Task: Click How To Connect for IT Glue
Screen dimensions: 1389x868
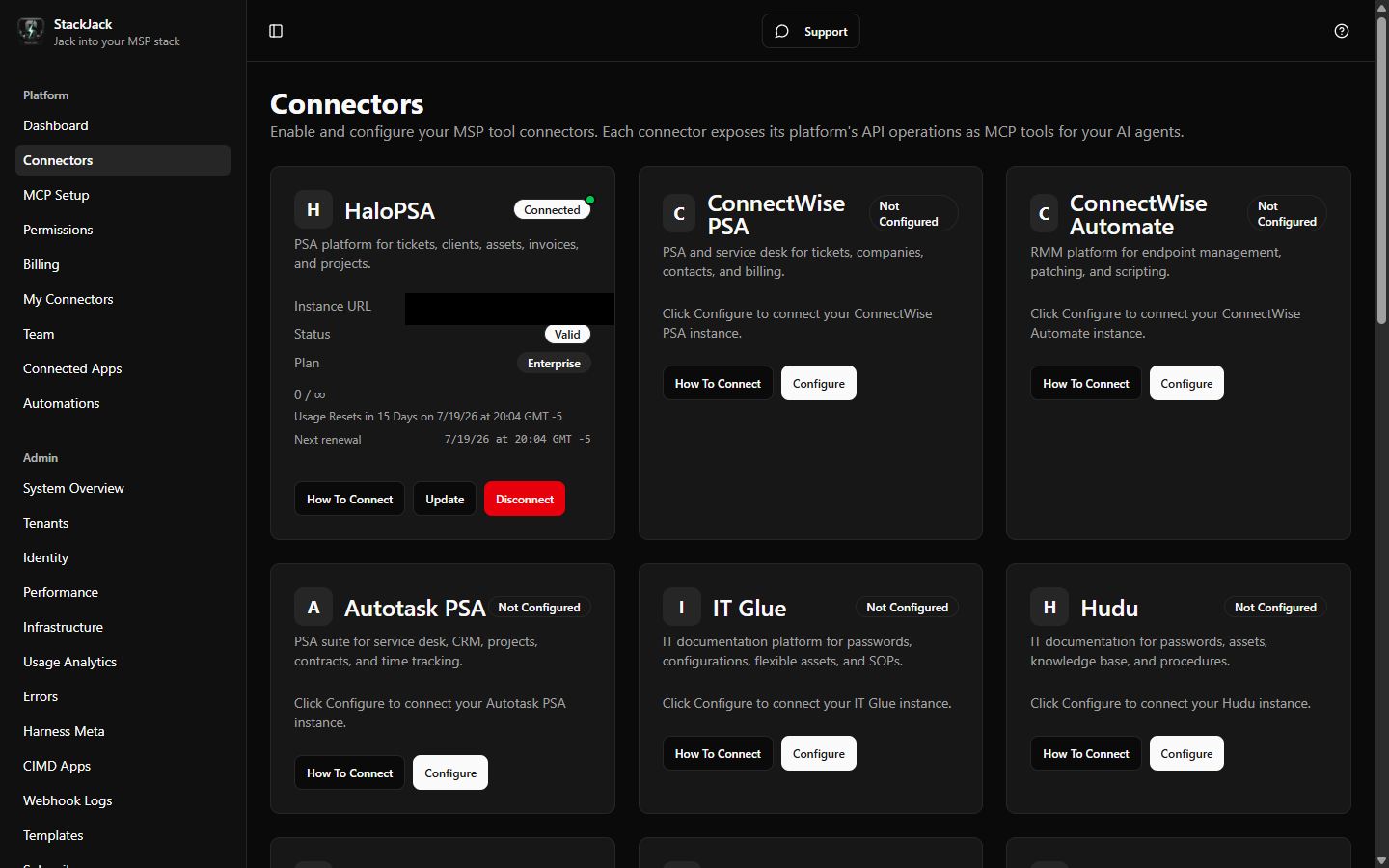Action: click(x=718, y=753)
